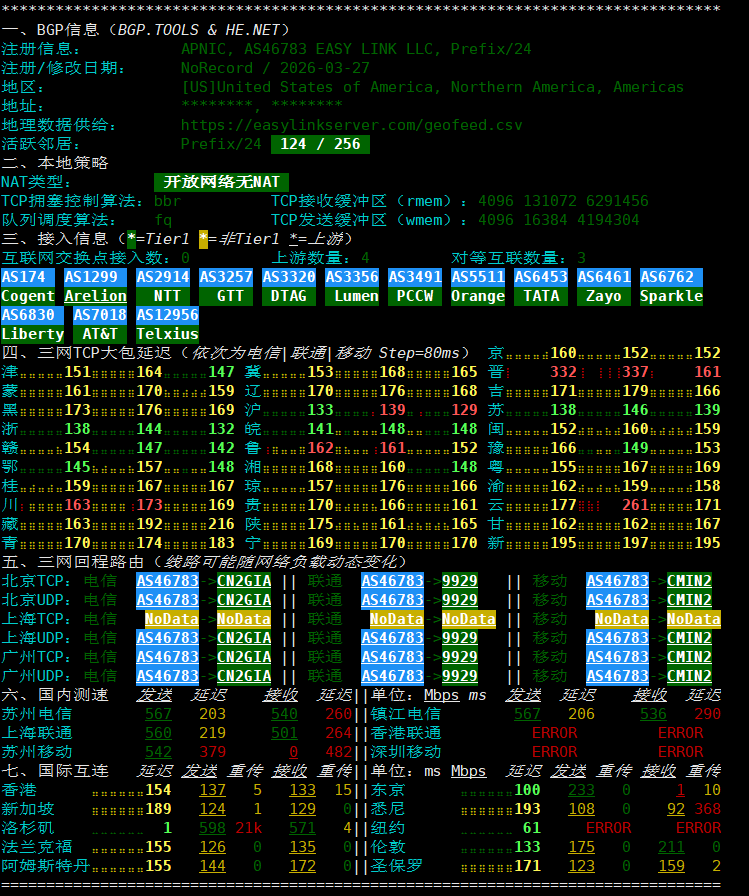Select the Lumen provider label

352,296
